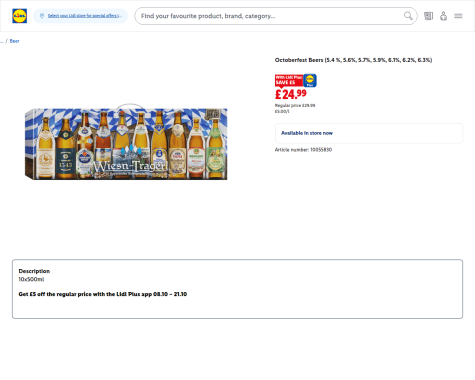Click the Description heading

pyautogui.click(x=34, y=271)
